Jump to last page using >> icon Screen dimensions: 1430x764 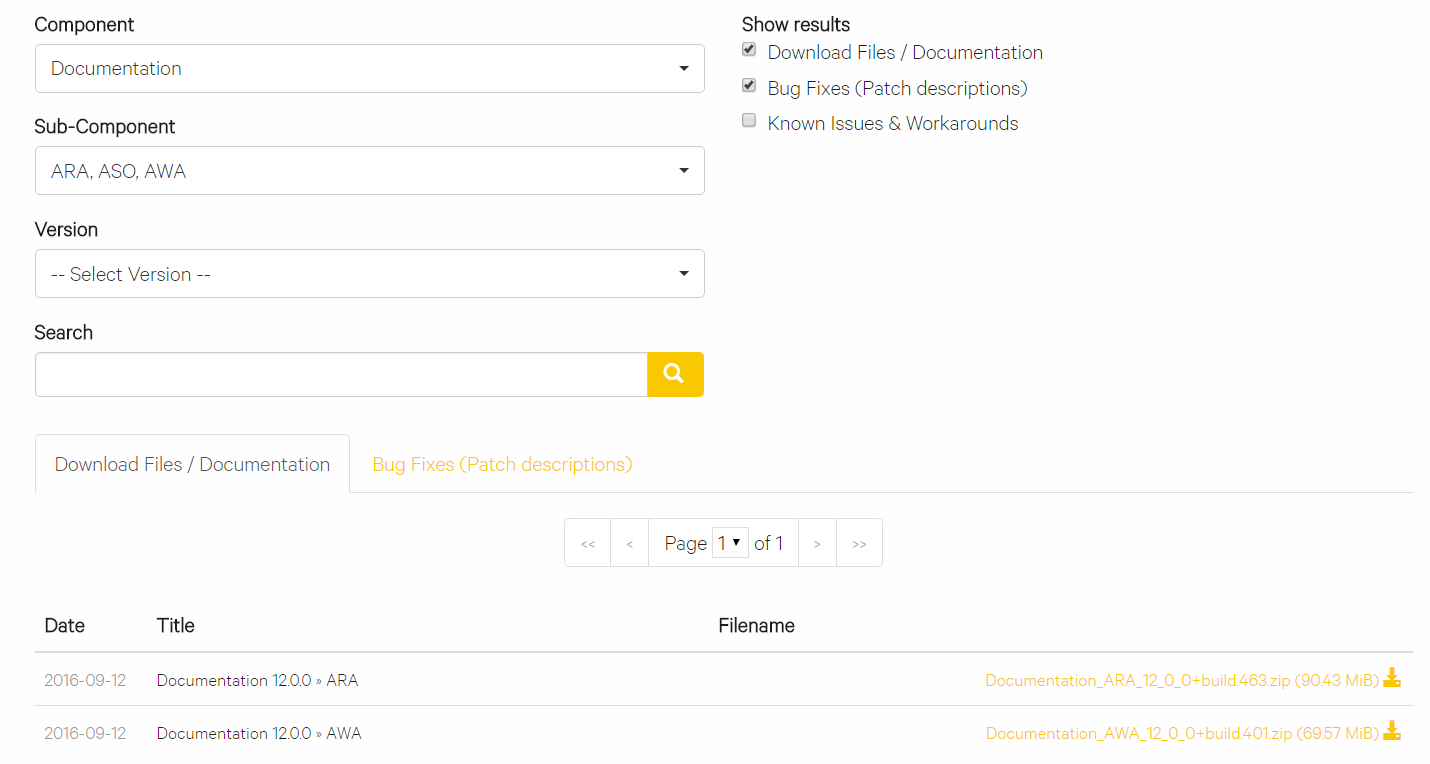tap(859, 542)
